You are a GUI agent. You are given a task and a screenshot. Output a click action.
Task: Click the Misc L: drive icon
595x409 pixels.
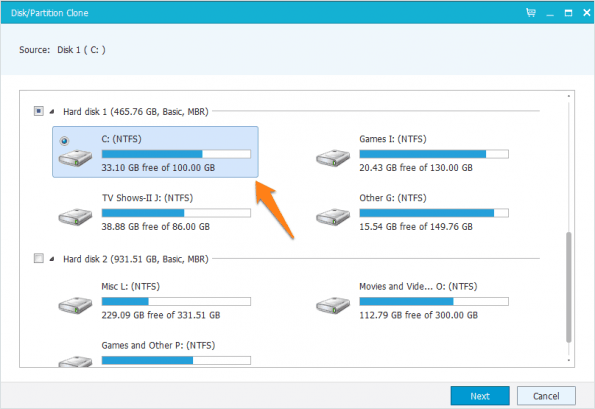click(75, 305)
